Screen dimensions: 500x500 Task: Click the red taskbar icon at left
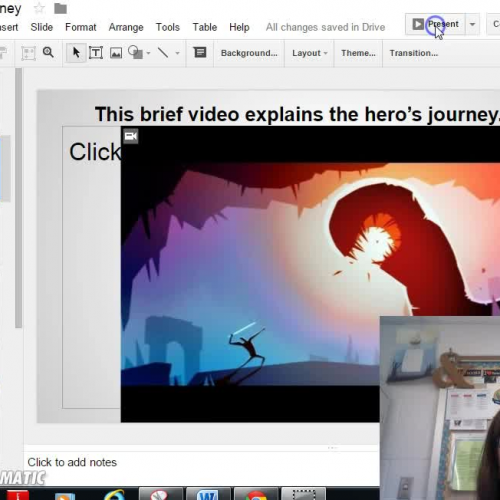coord(18,495)
